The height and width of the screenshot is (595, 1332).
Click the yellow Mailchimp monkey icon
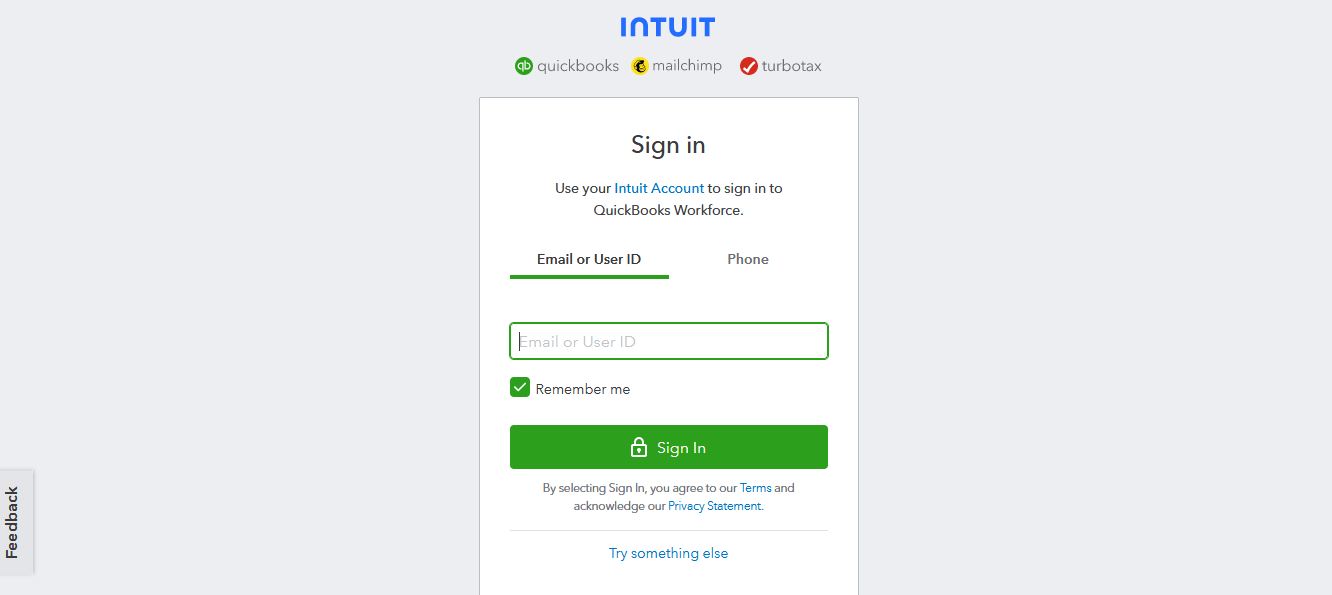pyautogui.click(x=640, y=66)
